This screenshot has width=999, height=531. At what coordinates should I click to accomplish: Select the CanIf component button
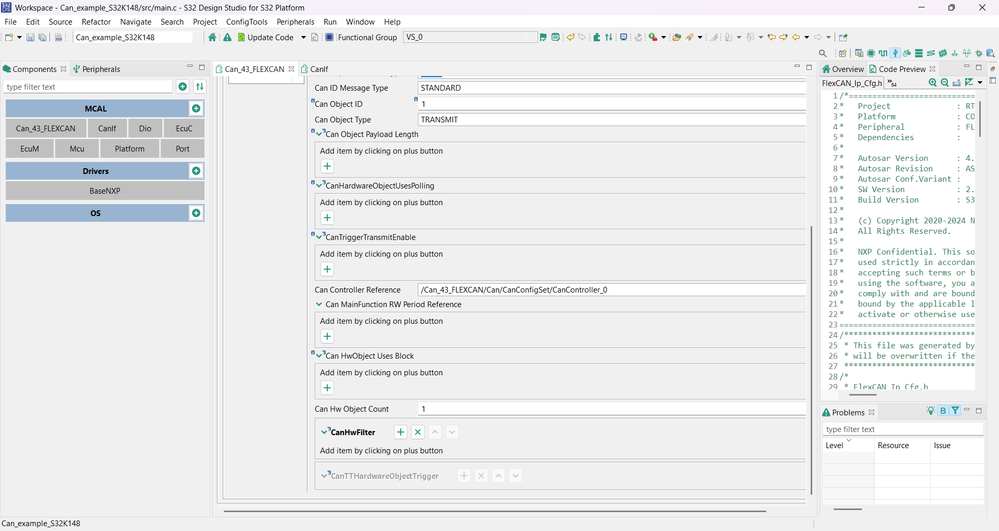tap(107, 128)
